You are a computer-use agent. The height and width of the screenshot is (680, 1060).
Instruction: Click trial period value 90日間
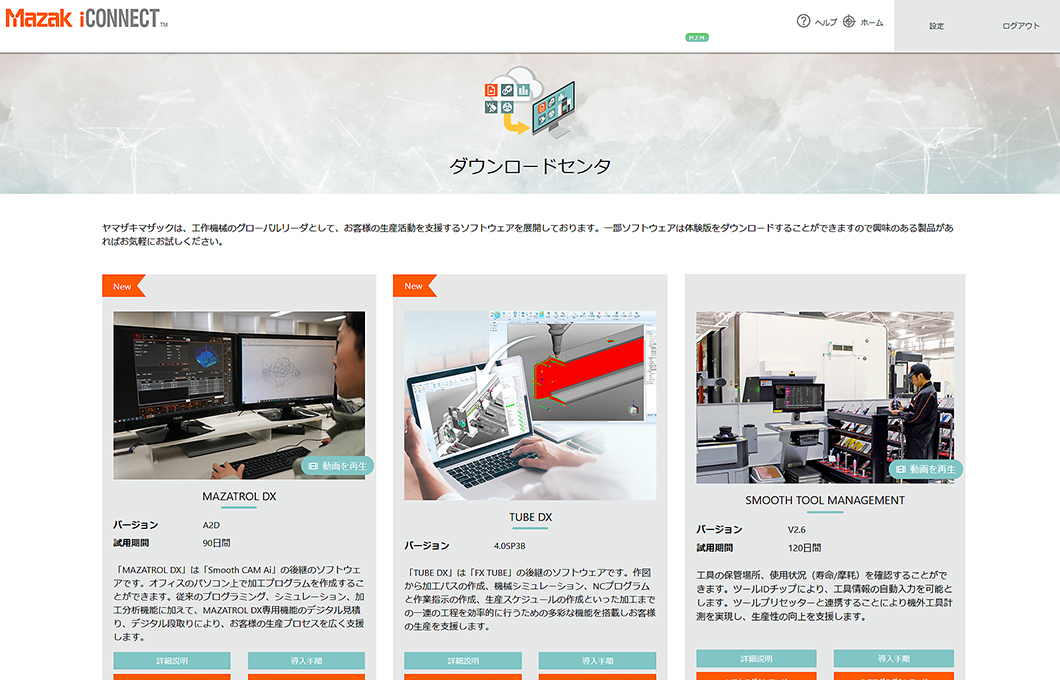tap(216, 543)
